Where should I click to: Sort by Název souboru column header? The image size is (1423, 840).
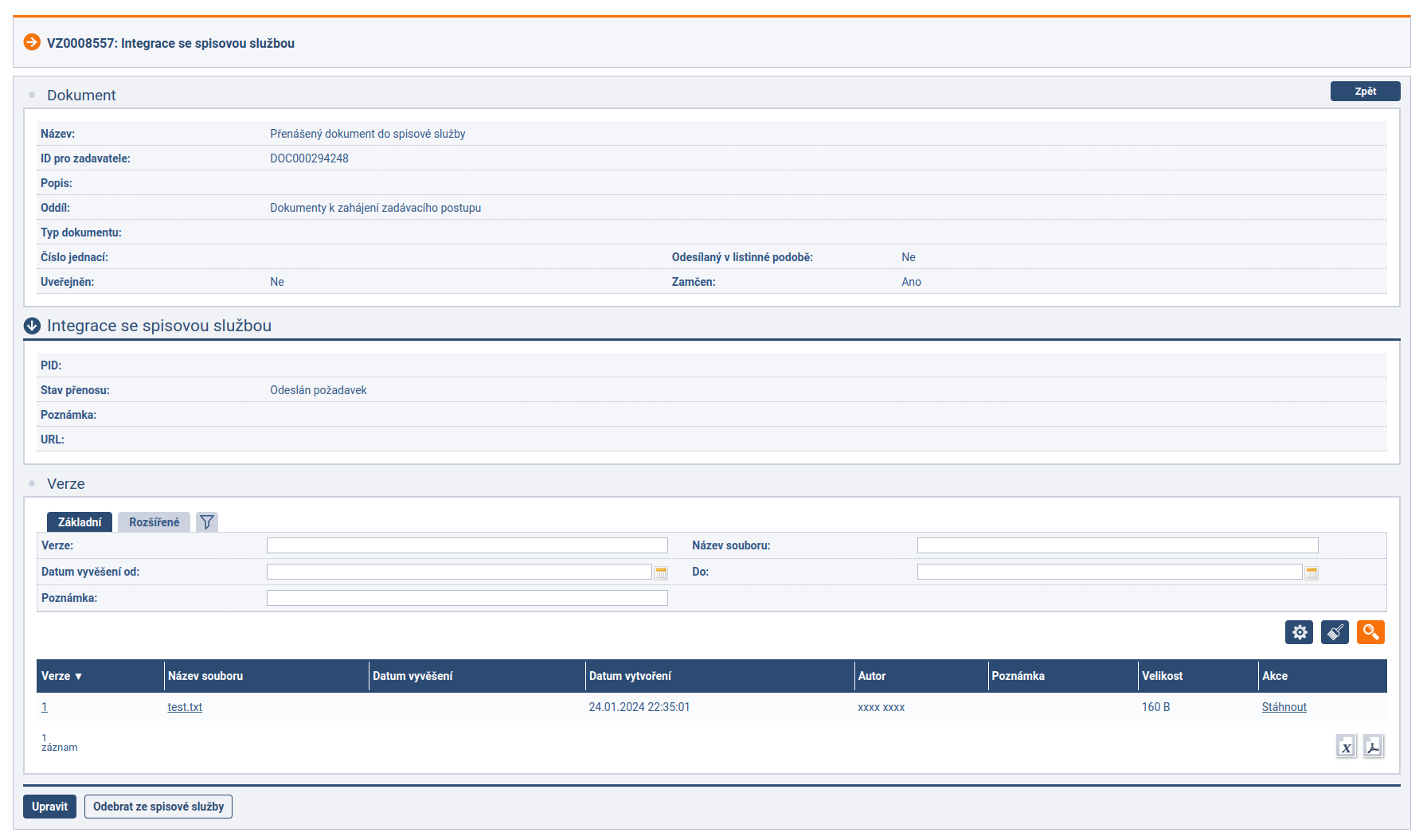[x=205, y=676]
